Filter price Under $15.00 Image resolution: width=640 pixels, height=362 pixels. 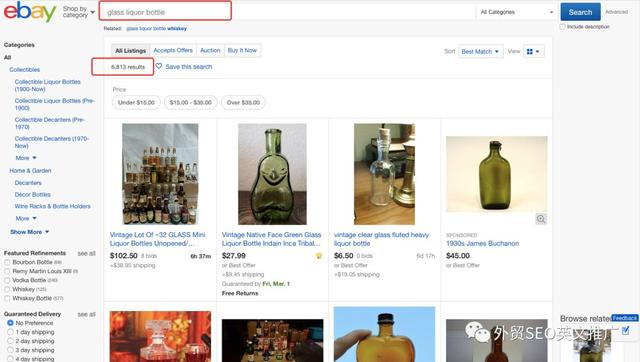(x=136, y=102)
